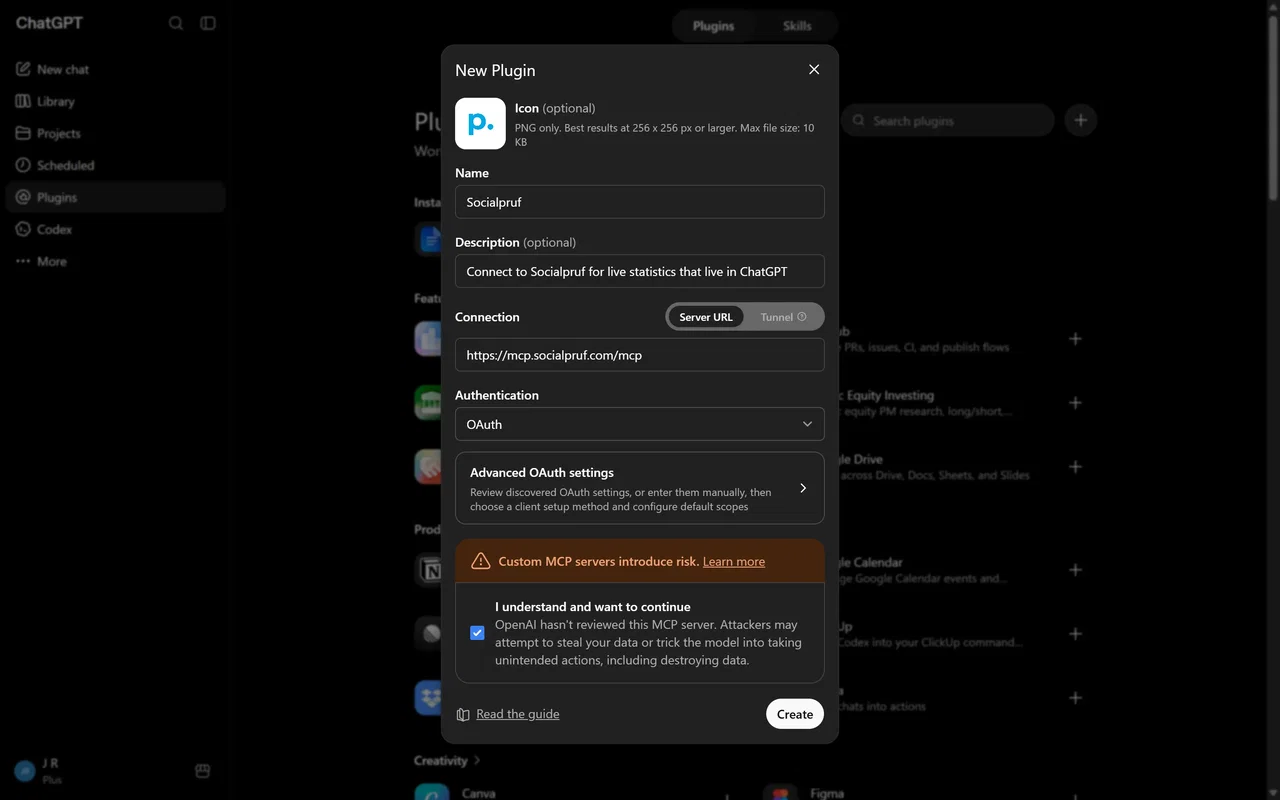Click the warning triangle icon
The width and height of the screenshot is (1280, 800).
point(481,561)
